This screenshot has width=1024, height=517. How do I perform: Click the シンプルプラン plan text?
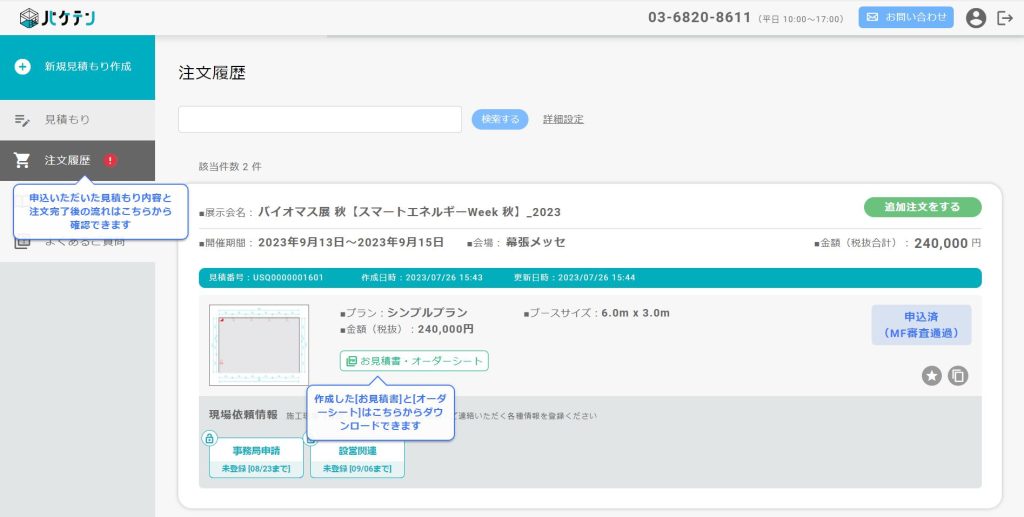[427, 313]
